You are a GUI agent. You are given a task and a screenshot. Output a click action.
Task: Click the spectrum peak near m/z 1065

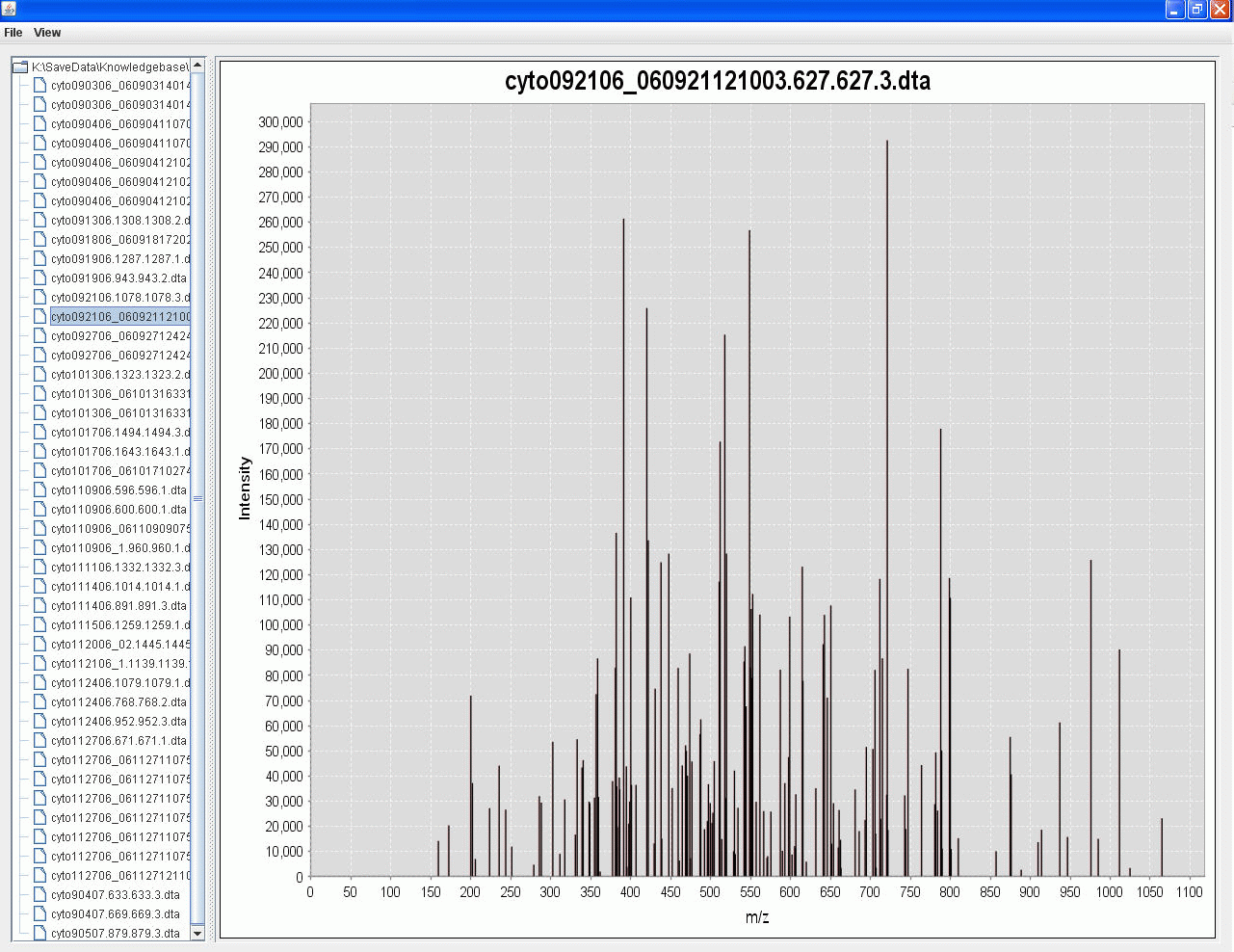1162,847
